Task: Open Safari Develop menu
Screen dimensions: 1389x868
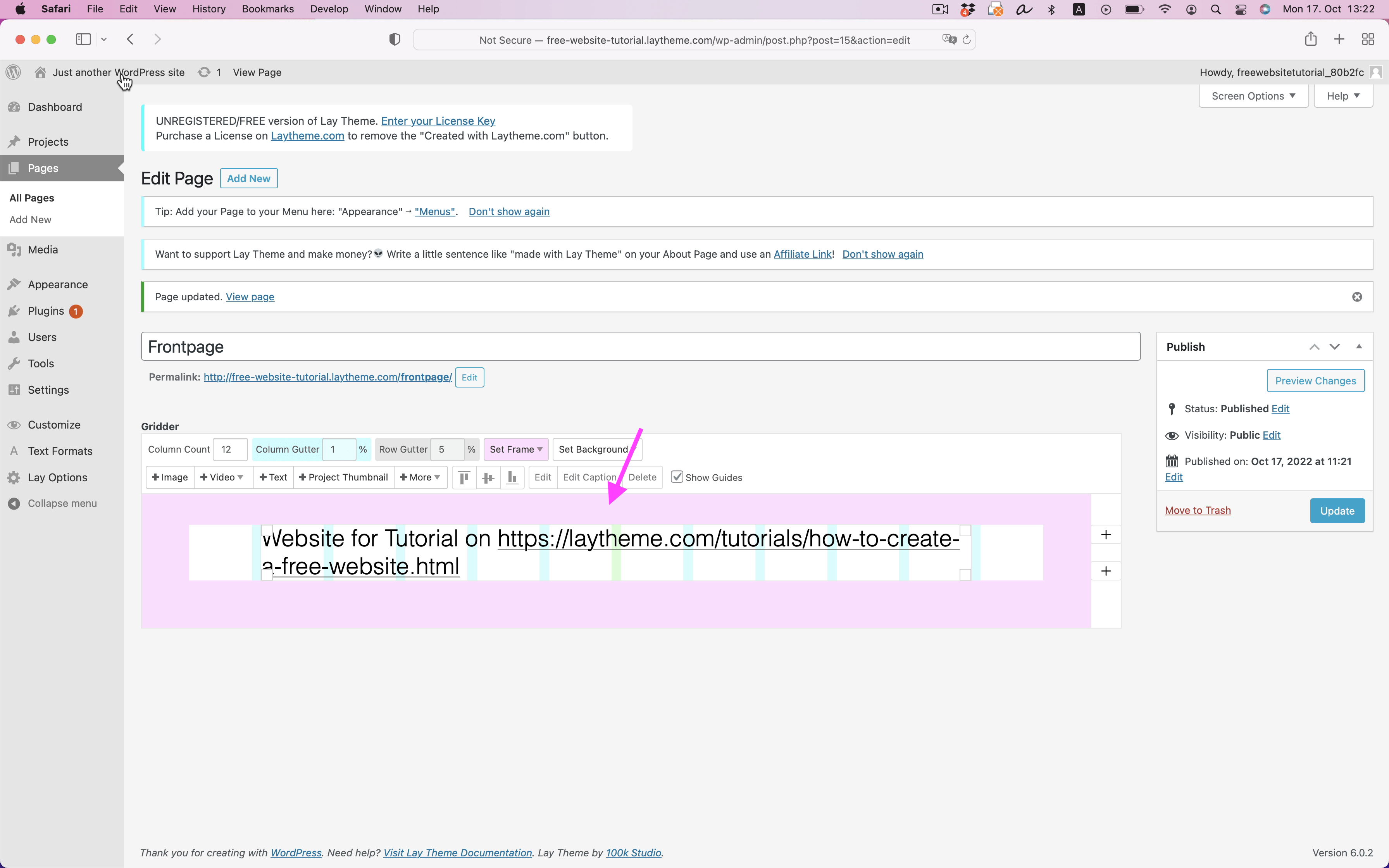Action: pyautogui.click(x=329, y=9)
